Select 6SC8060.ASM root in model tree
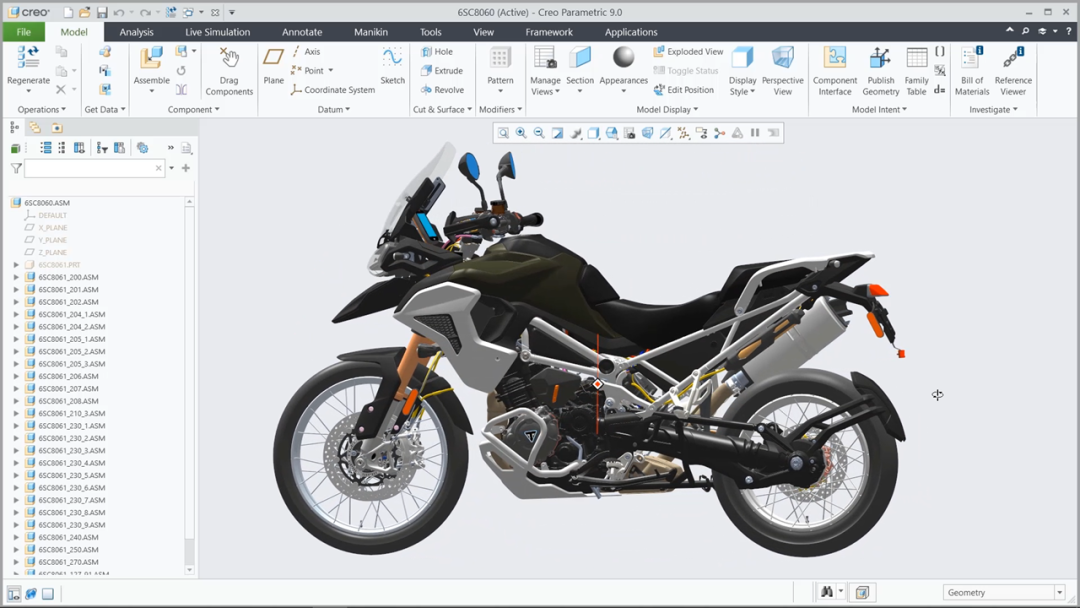Screen dimensions: 1080x608 pos(47,203)
